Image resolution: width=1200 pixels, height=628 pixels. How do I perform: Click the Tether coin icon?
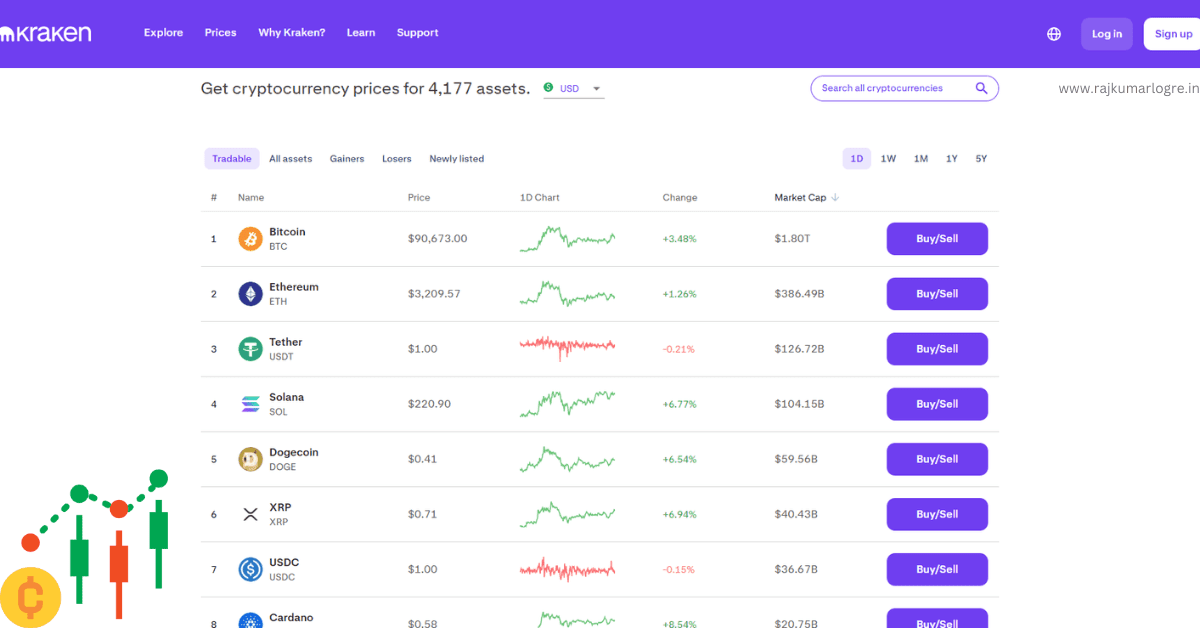250,349
